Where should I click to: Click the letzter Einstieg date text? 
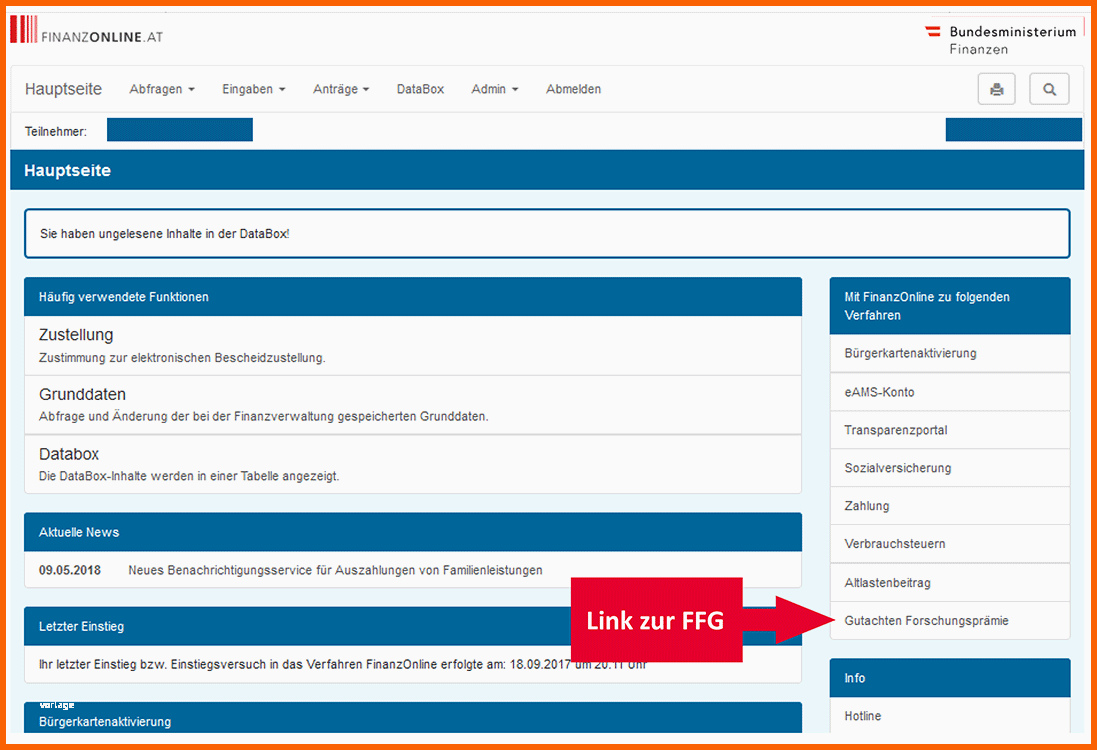[342, 664]
